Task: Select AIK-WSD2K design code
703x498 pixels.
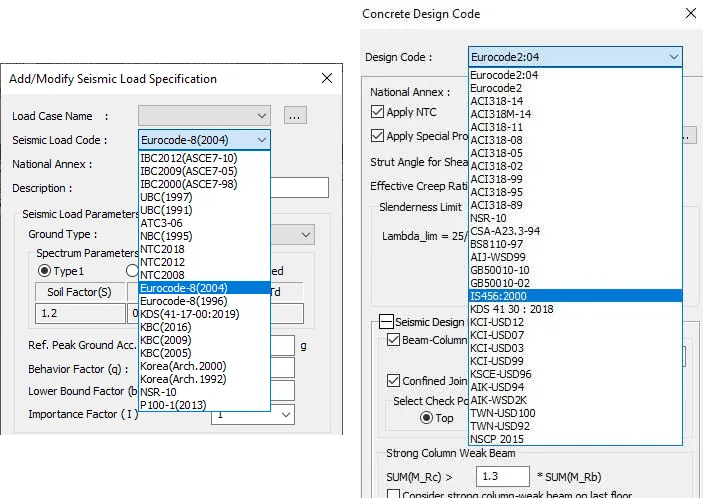Action: (575, 400)
